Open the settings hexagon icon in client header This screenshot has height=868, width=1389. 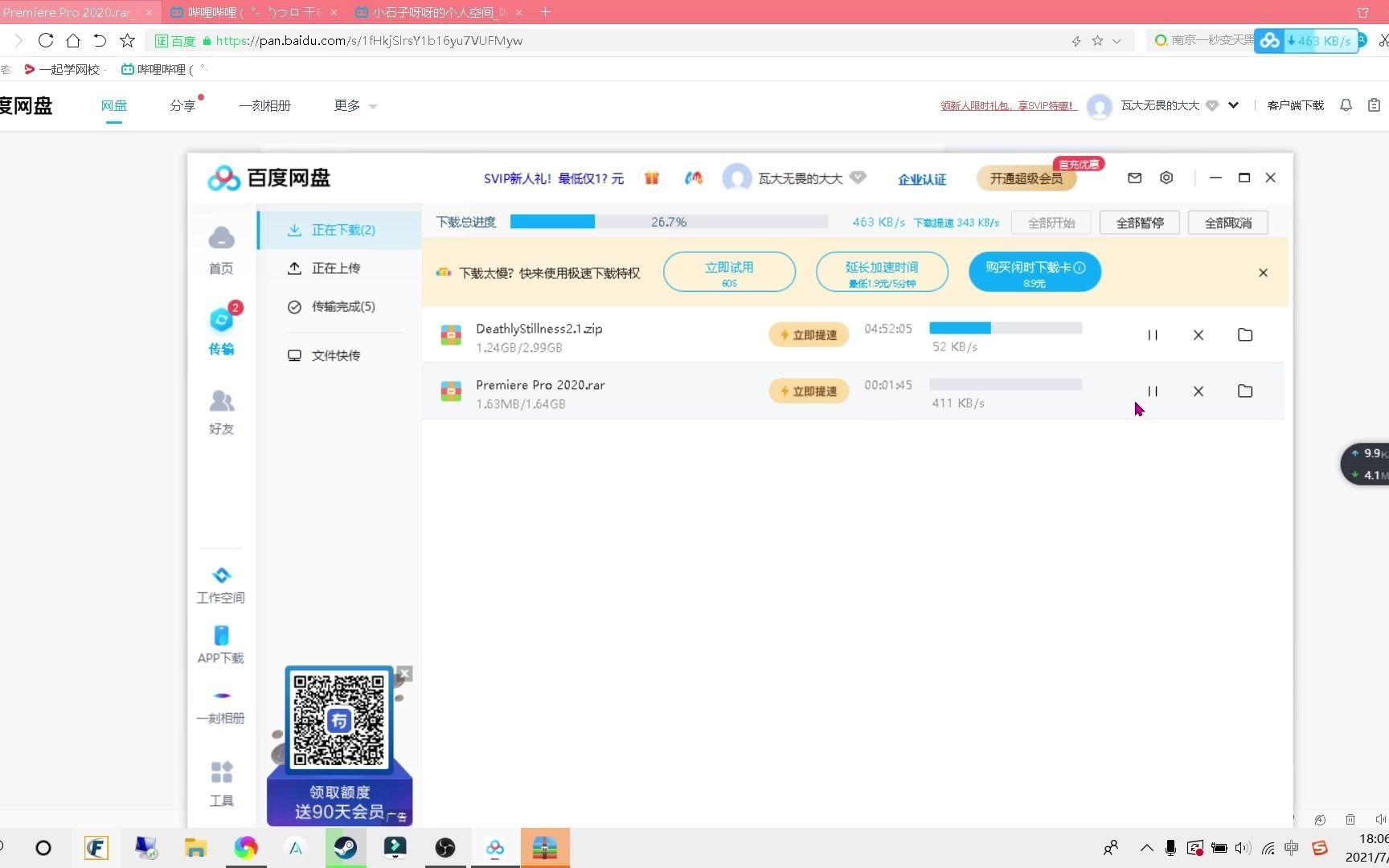tap(1166, 178)
